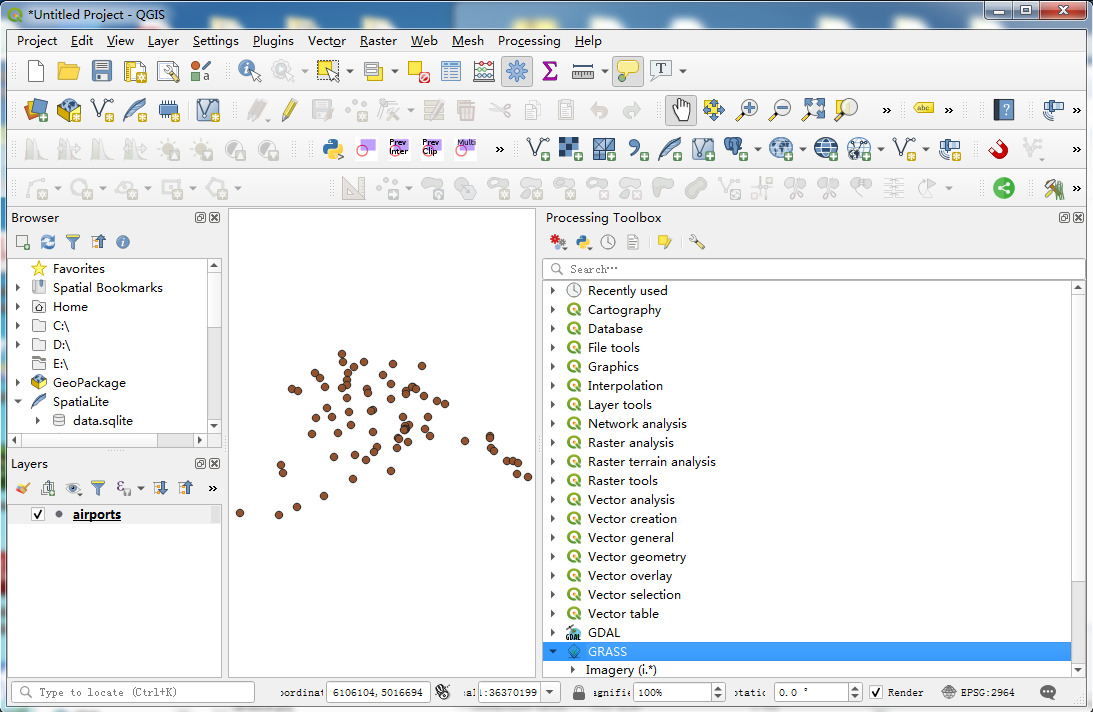Click the EPSG:2964 CRS button
This screenshot has height=712, width=1093.
(x=978, y=692)
